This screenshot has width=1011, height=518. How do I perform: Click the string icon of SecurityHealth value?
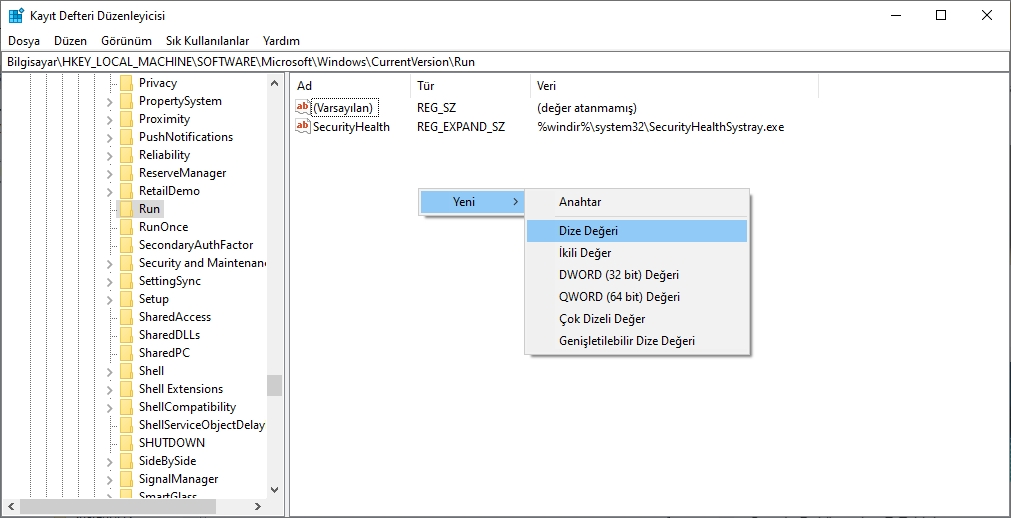click(x=302, y=126)
